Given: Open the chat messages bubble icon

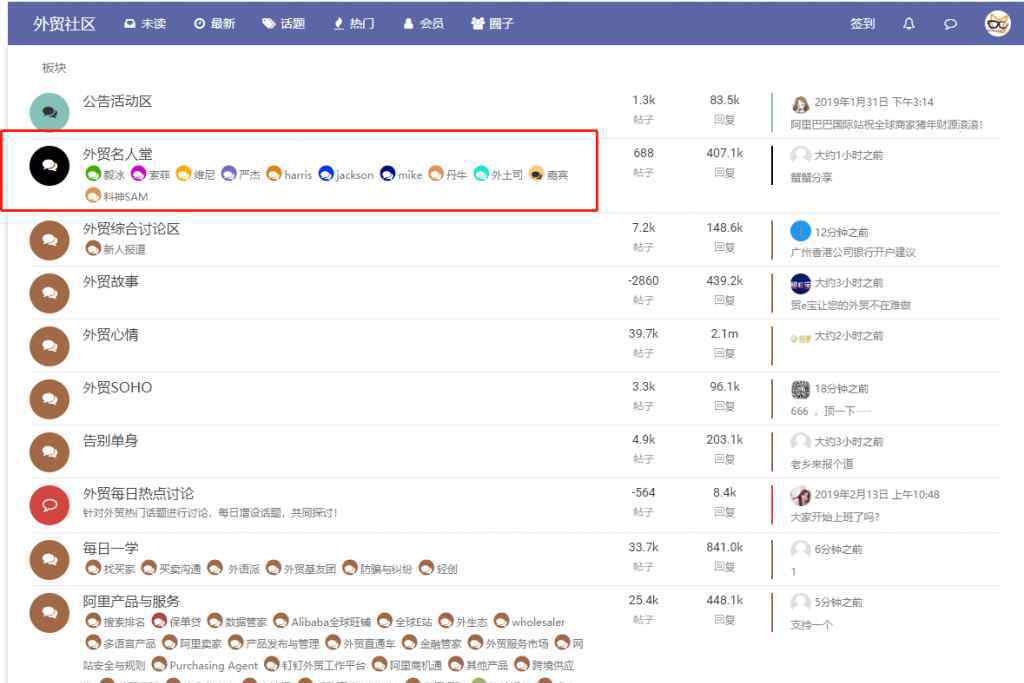Looking at the screenshot, I should [950, 24].
